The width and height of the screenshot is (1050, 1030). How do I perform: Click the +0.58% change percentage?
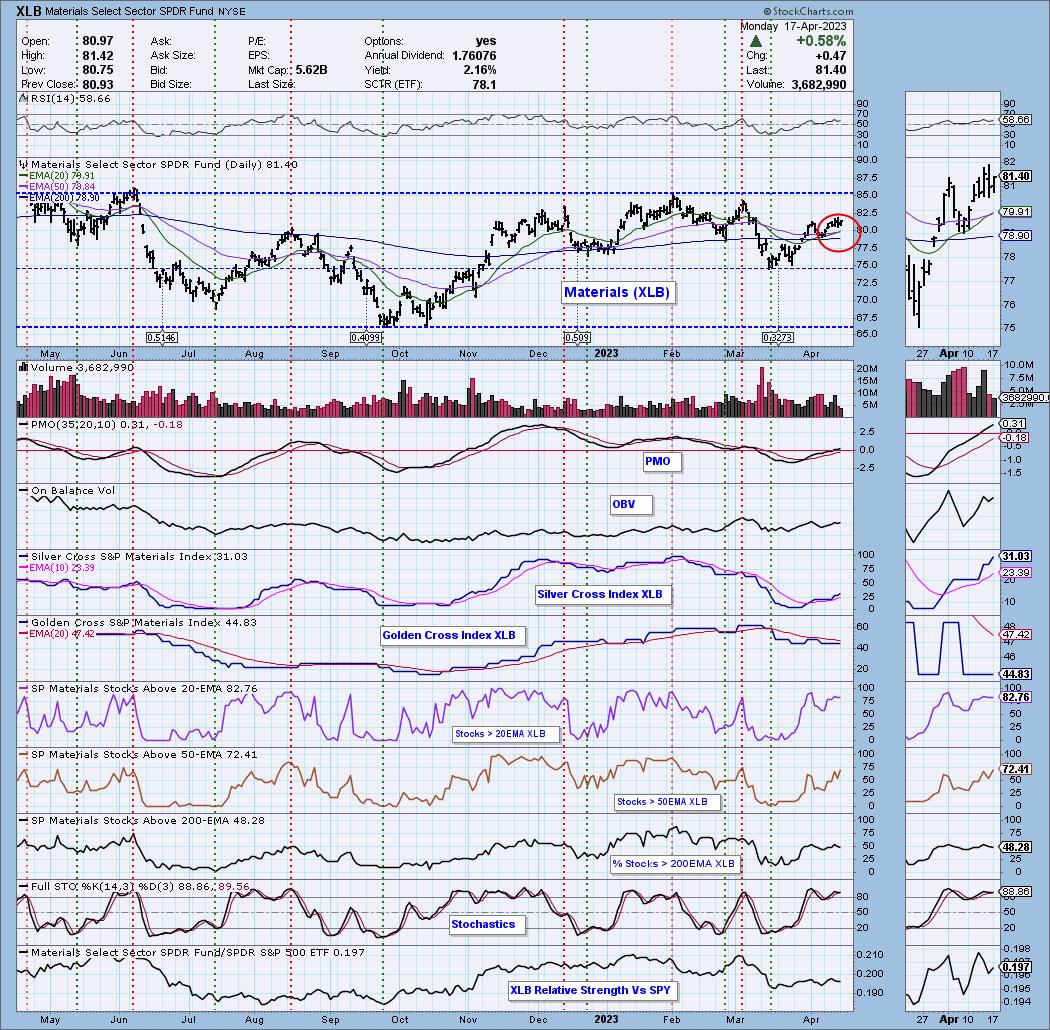tap(821, 42)
